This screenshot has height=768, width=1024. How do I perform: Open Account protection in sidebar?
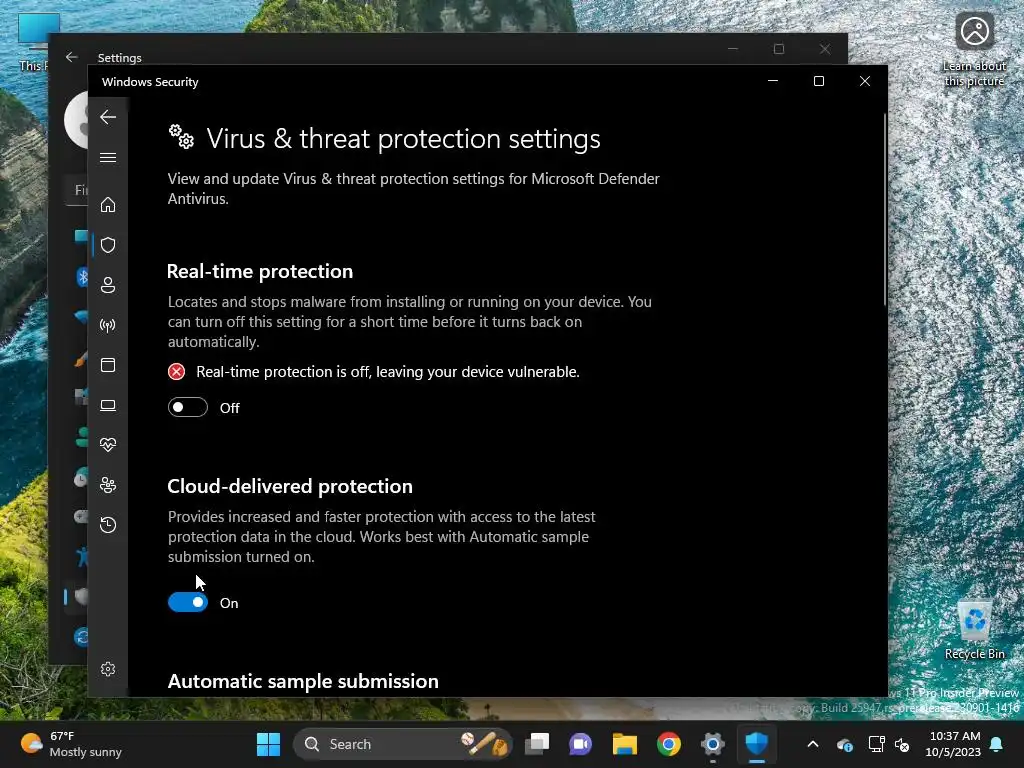coord(108,285)
